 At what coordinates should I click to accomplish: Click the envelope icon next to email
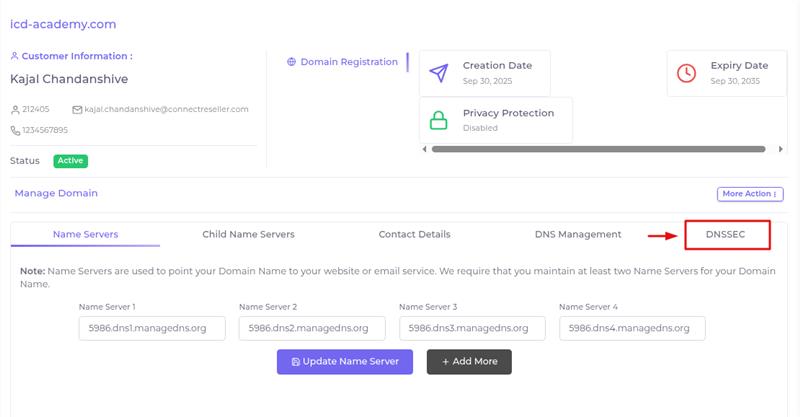(x=77, y=109)
